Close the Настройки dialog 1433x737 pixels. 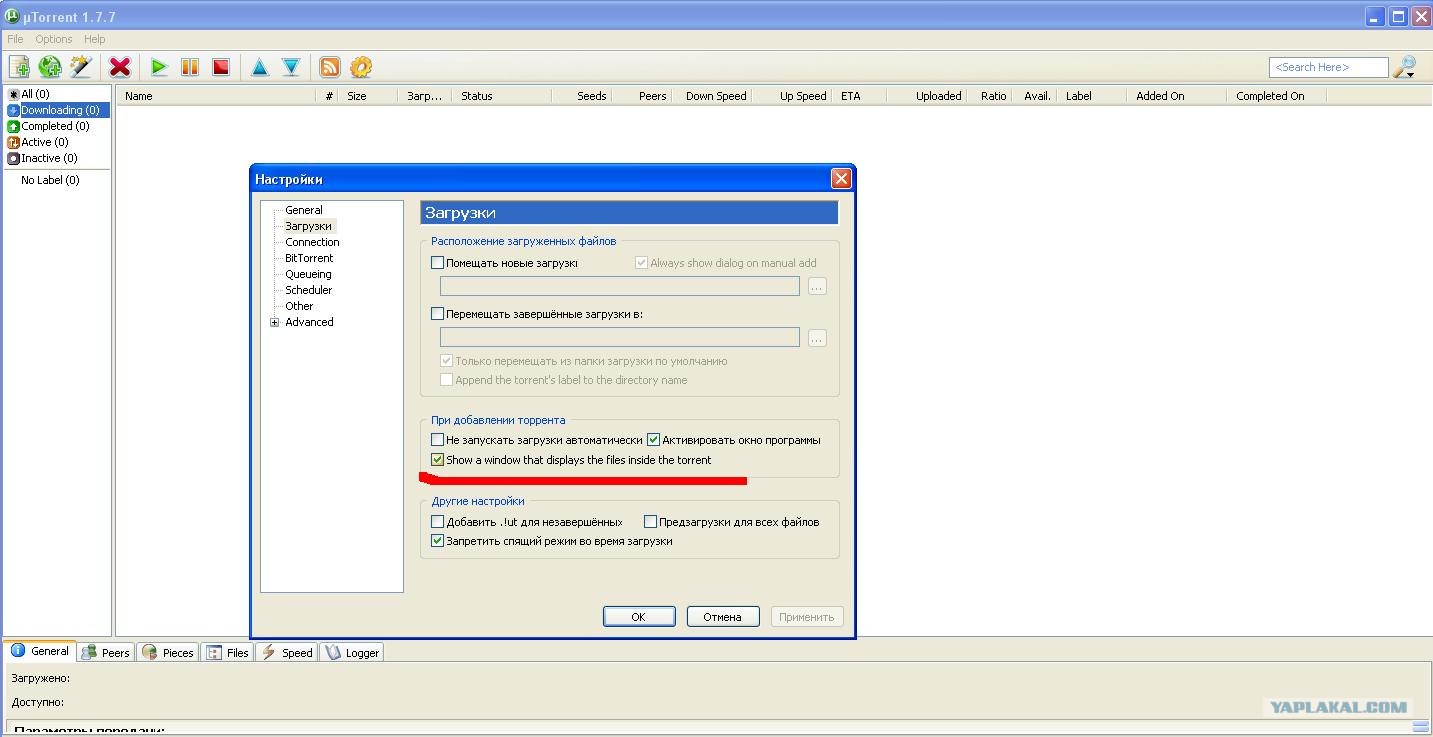coord(841,179)
